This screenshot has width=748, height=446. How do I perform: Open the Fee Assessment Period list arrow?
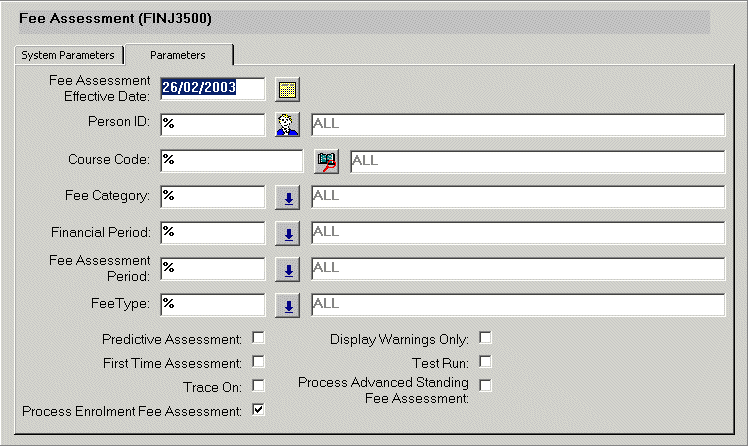point(288,270)
